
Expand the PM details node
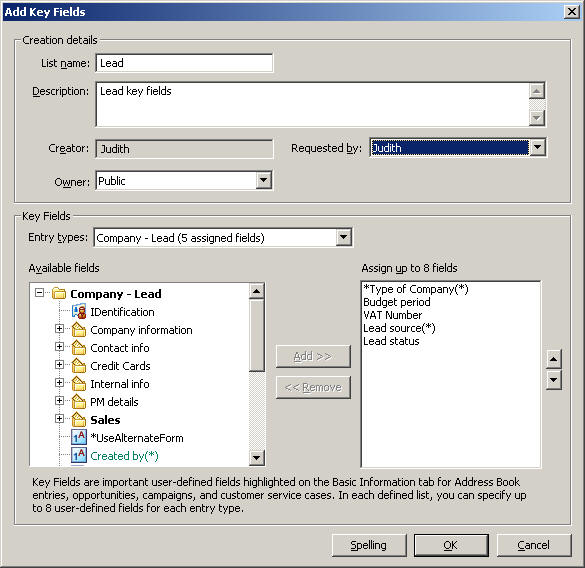[x=59, y=400]
